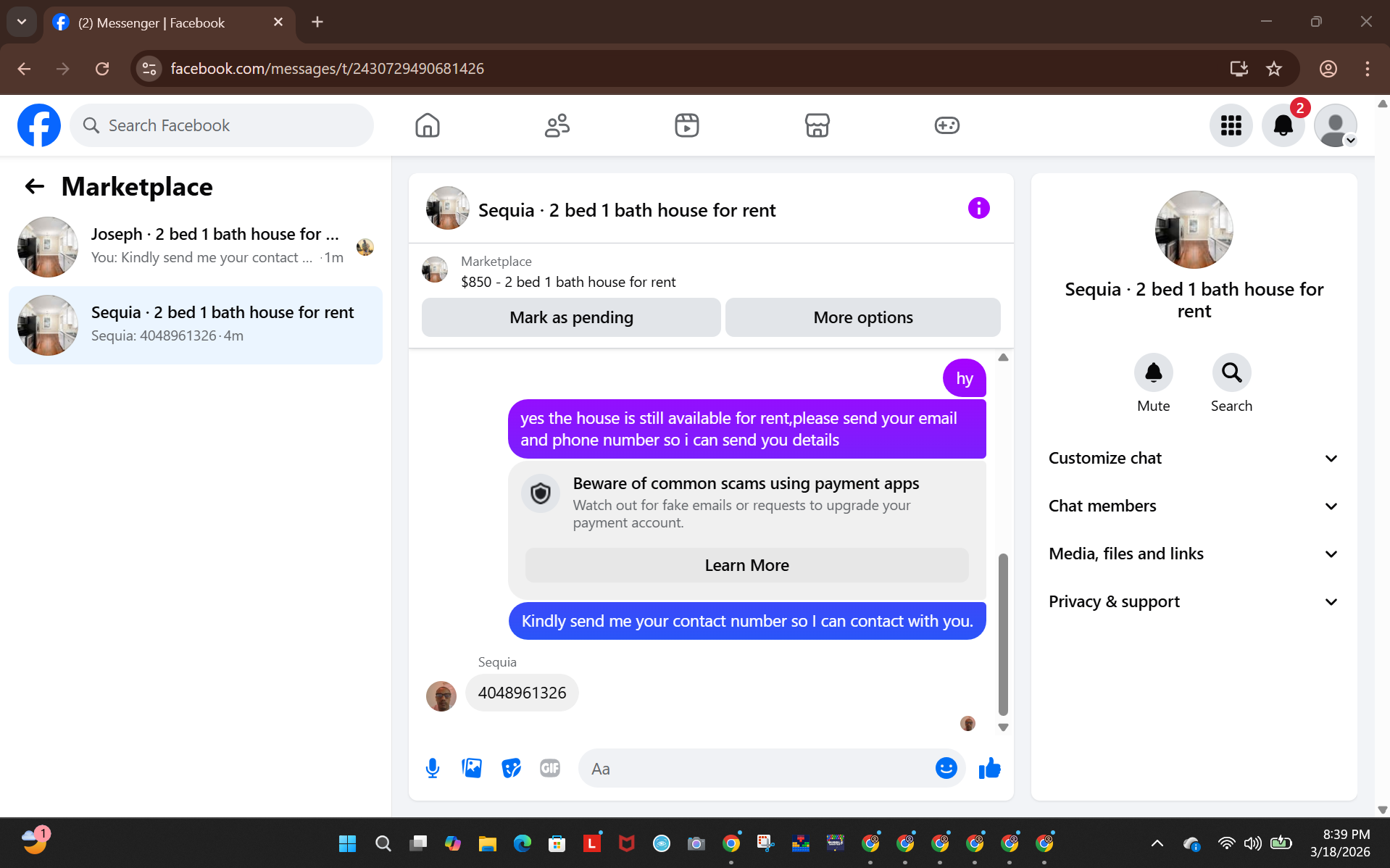
Task: Attach a photo using image icon
Action: click(472, 768)
